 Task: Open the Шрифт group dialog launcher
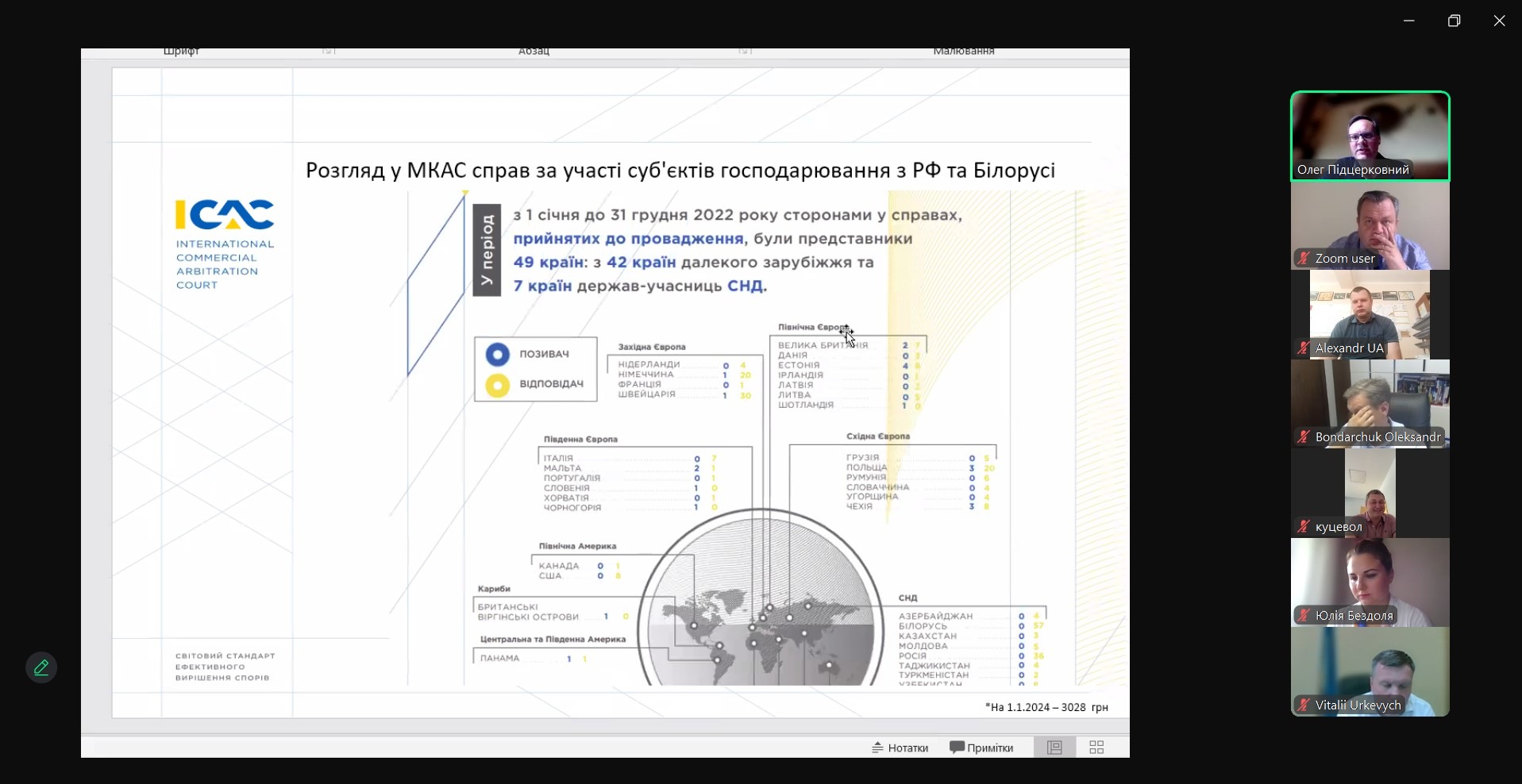(x=329, y=52)
